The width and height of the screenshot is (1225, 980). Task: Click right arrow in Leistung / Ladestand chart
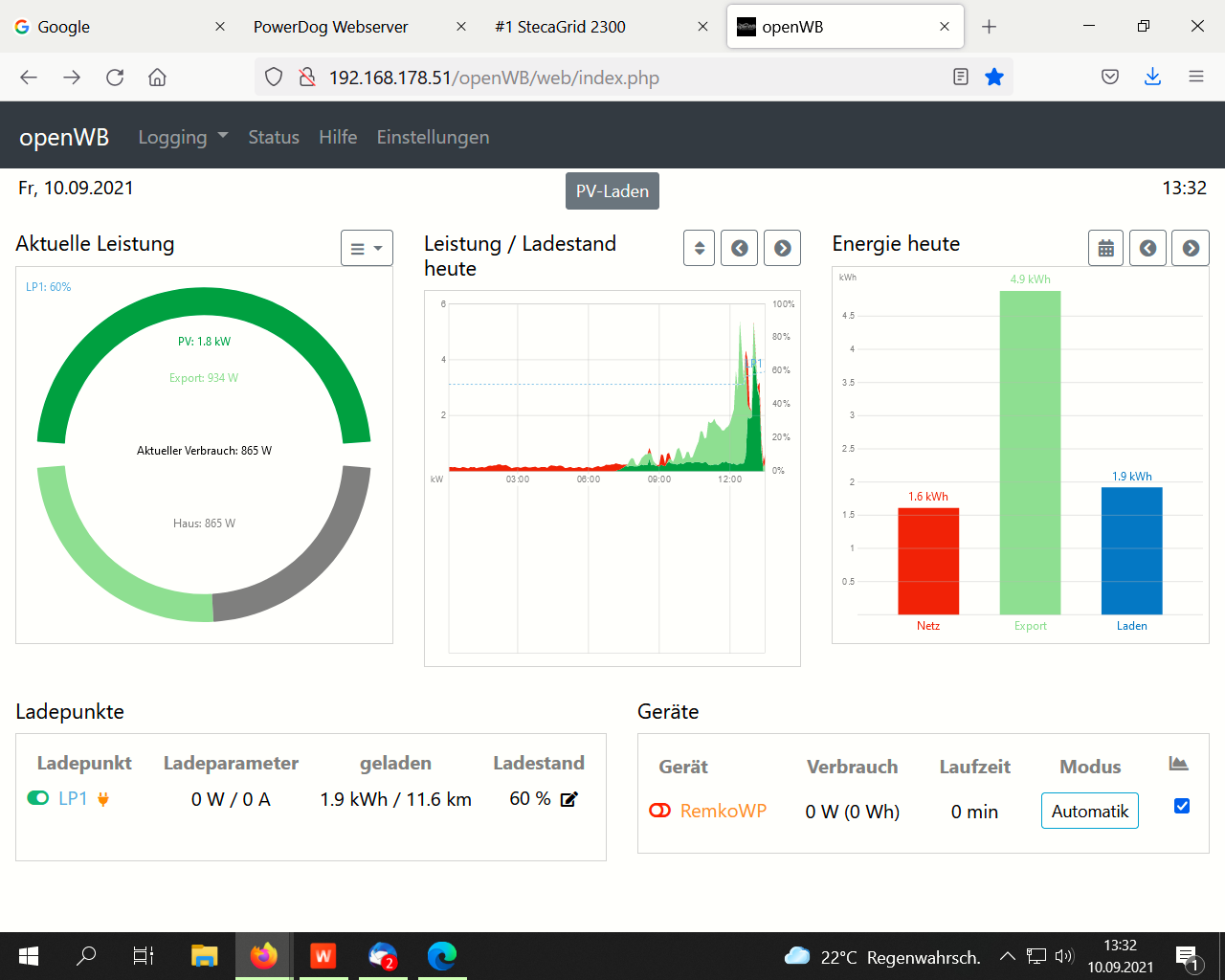tap(782, 249)
